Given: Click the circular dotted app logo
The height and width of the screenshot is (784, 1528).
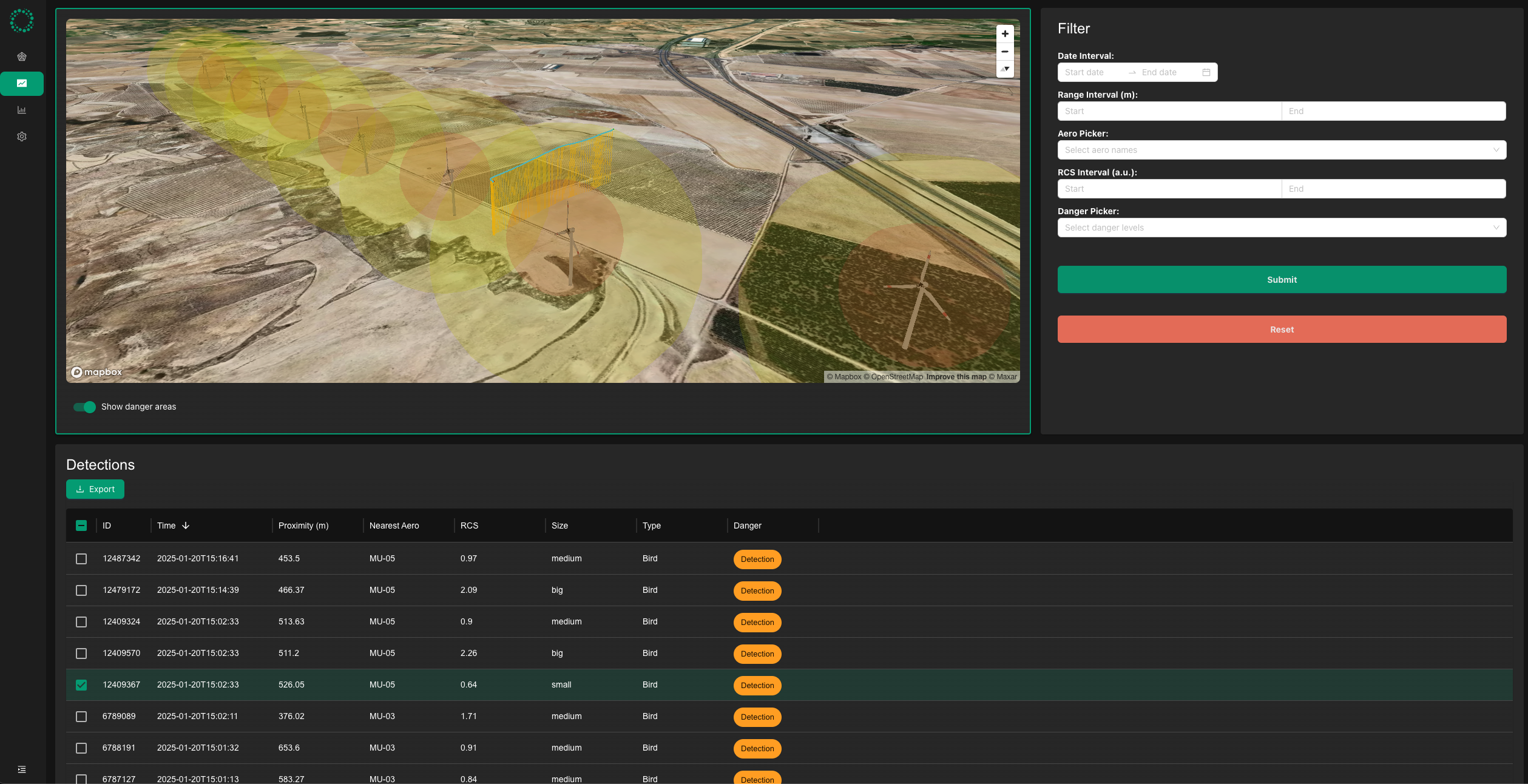Looking at the screenshot, I should (22, 21).
